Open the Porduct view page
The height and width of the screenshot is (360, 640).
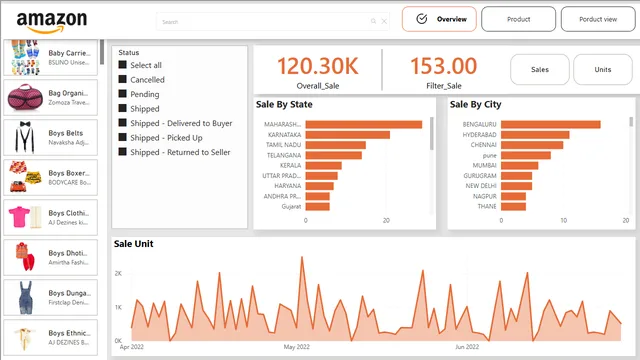pos(598,19)
